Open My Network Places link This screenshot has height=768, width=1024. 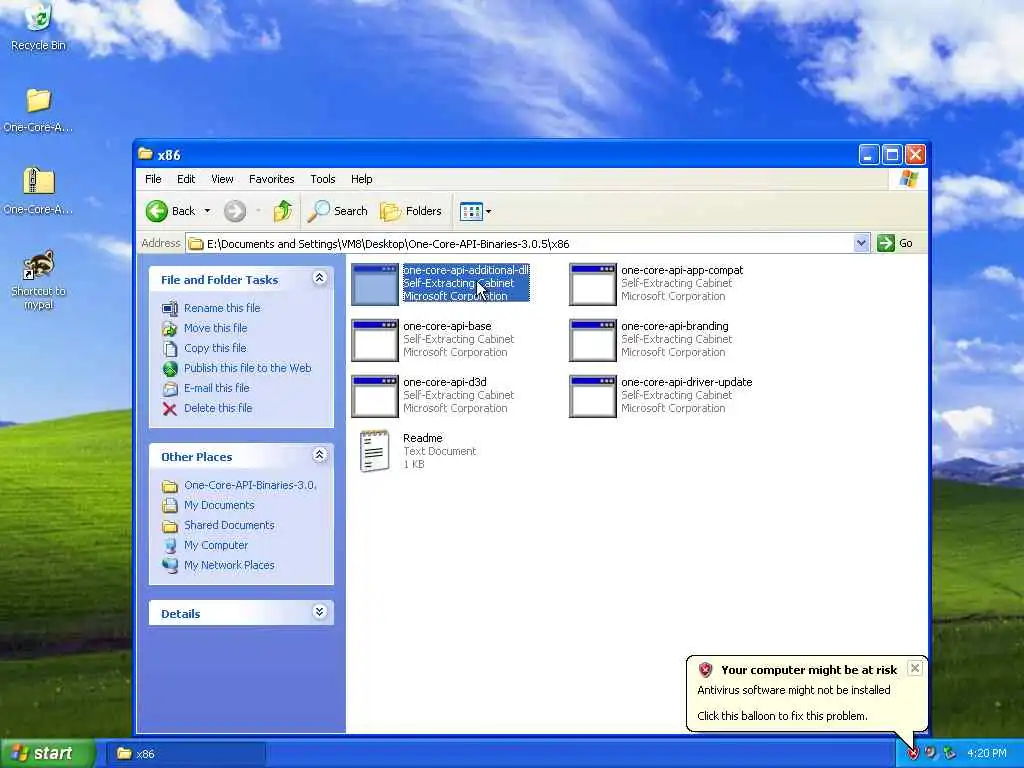point(229,566)
